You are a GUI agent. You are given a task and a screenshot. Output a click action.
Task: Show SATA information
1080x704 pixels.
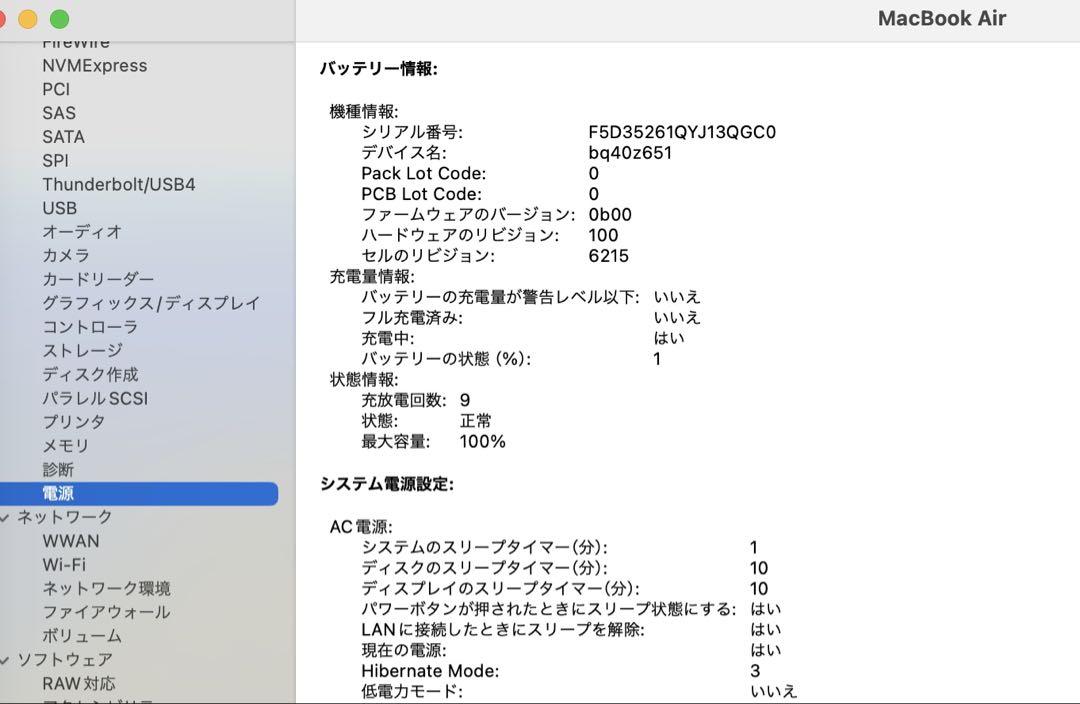(63, 137)
